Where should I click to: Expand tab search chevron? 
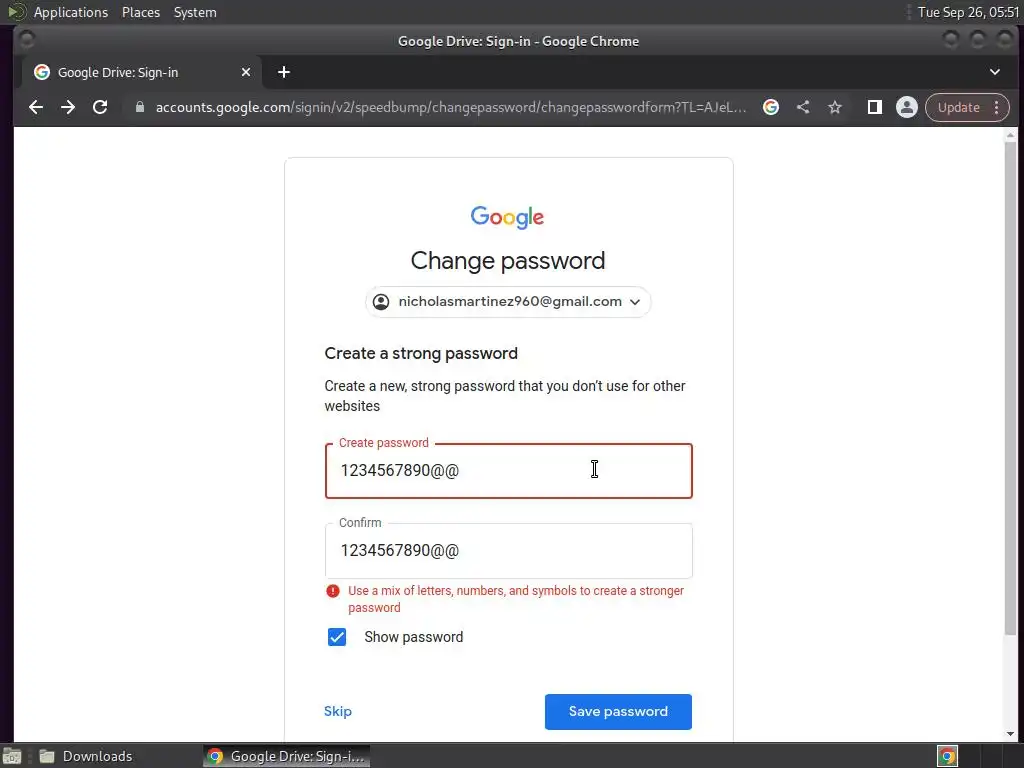995,72
